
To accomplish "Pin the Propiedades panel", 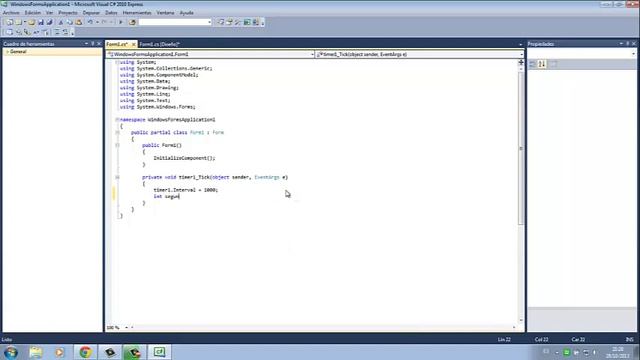I will (x=628, y=44).
